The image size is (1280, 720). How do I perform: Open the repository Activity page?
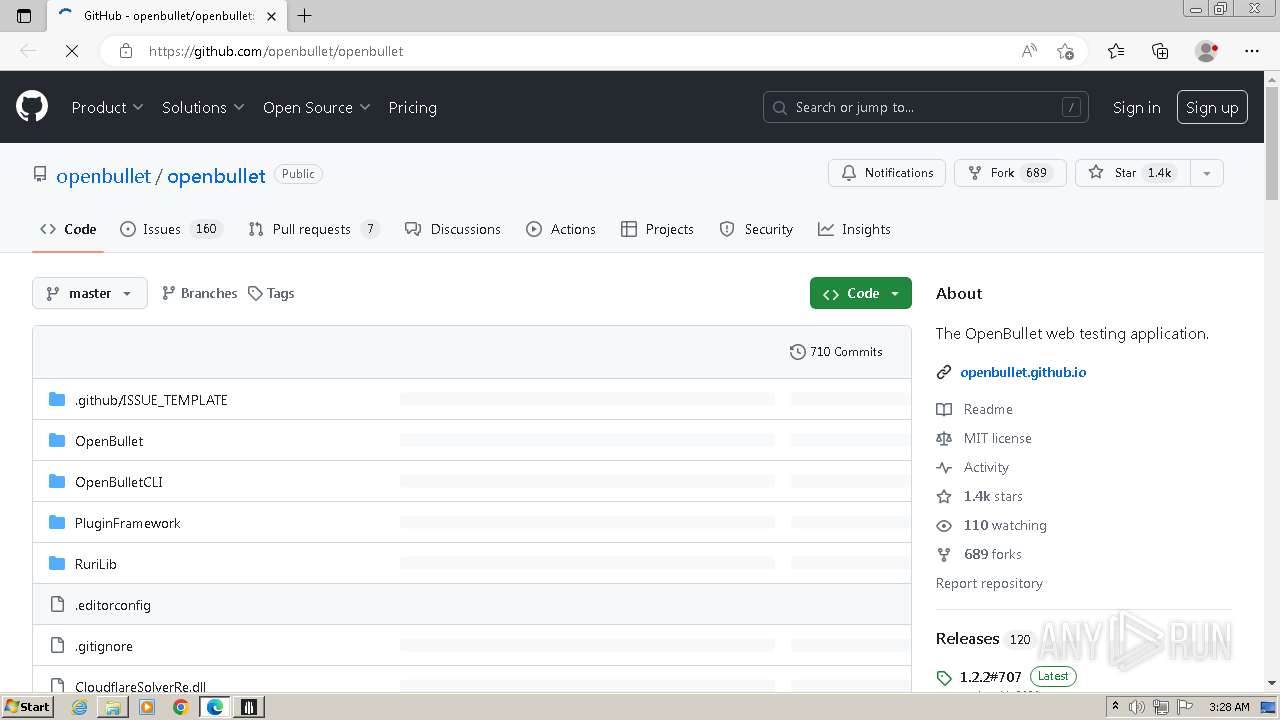tap(973, 467)
